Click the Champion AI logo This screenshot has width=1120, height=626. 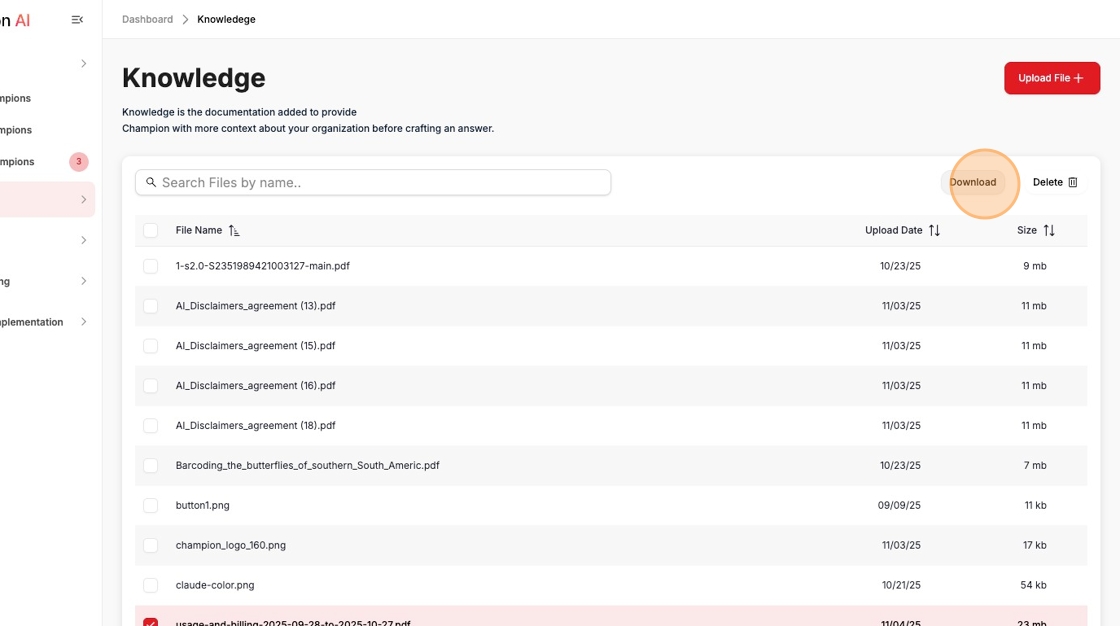[x=15, y=20]
